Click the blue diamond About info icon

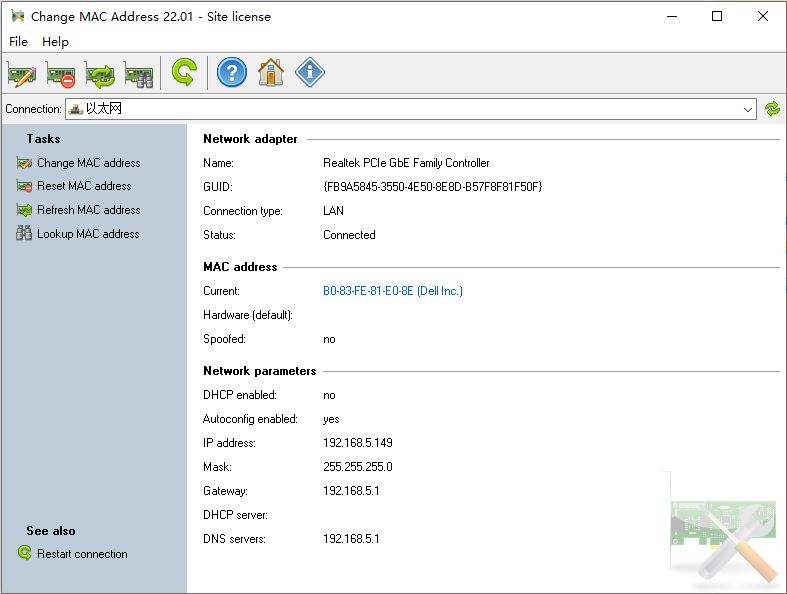pos(310,73)
